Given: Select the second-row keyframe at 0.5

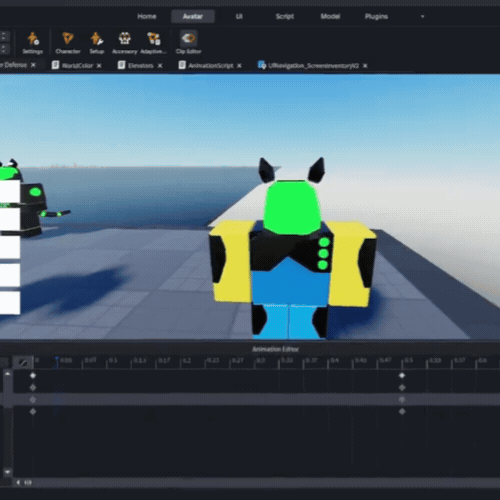Looking at the screenshot, I should point(402,388).
